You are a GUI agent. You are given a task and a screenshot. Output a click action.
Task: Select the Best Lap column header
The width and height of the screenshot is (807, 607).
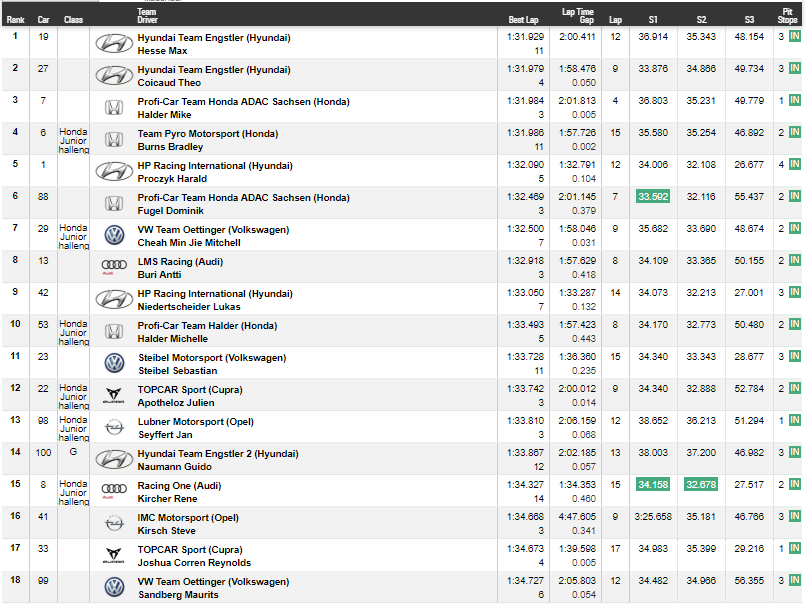[522, 19]
